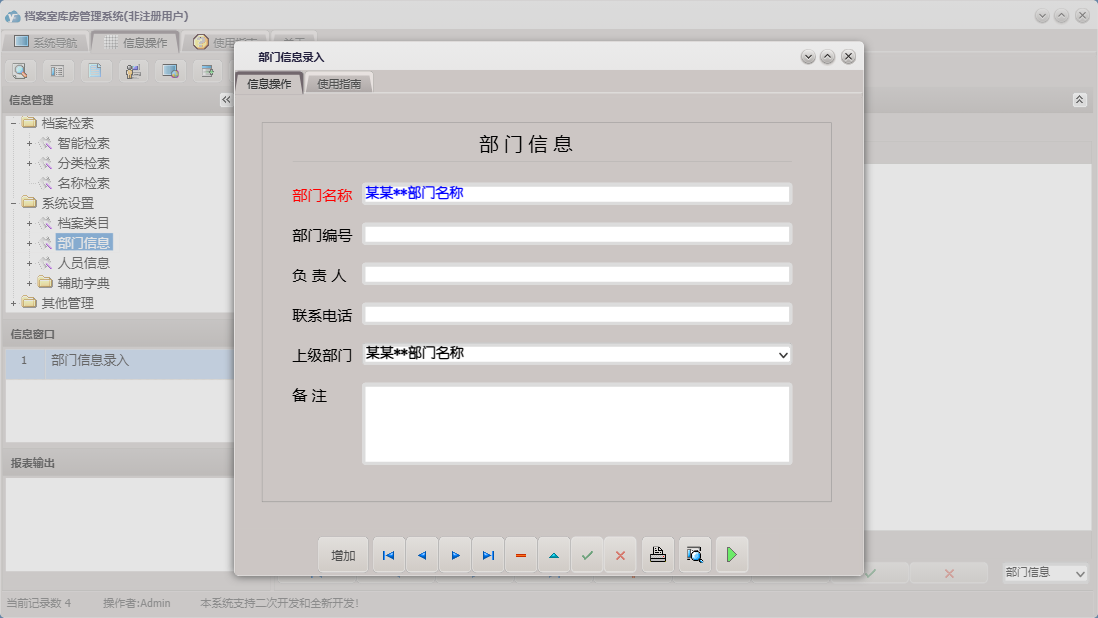Click inside the 部门编号 input field
The height and width of the screenshot is (618, 1098).
(576, 234)
